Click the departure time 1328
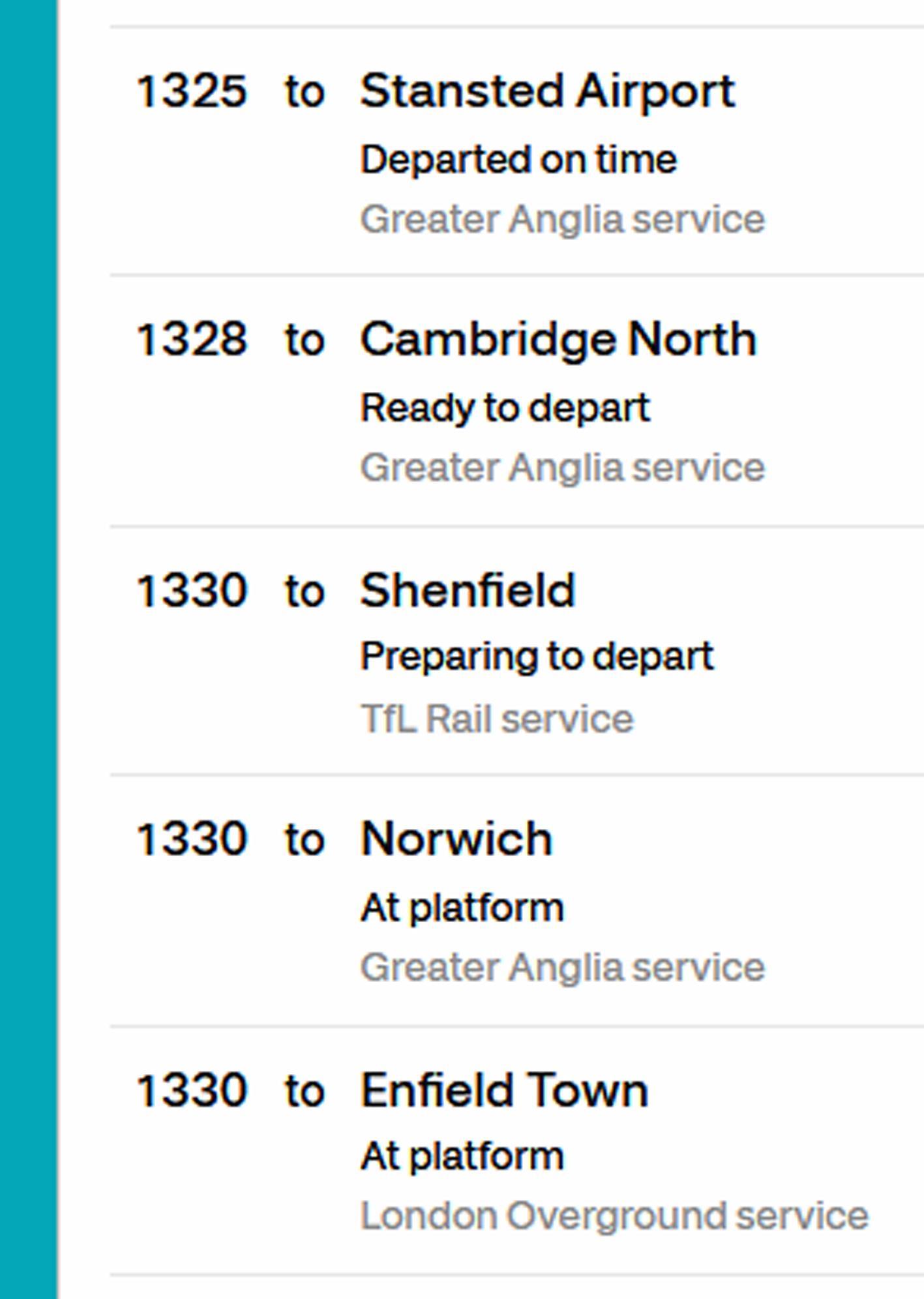Image resolution: width=924 pixels, height=1299 pixels. pos(192,338)
